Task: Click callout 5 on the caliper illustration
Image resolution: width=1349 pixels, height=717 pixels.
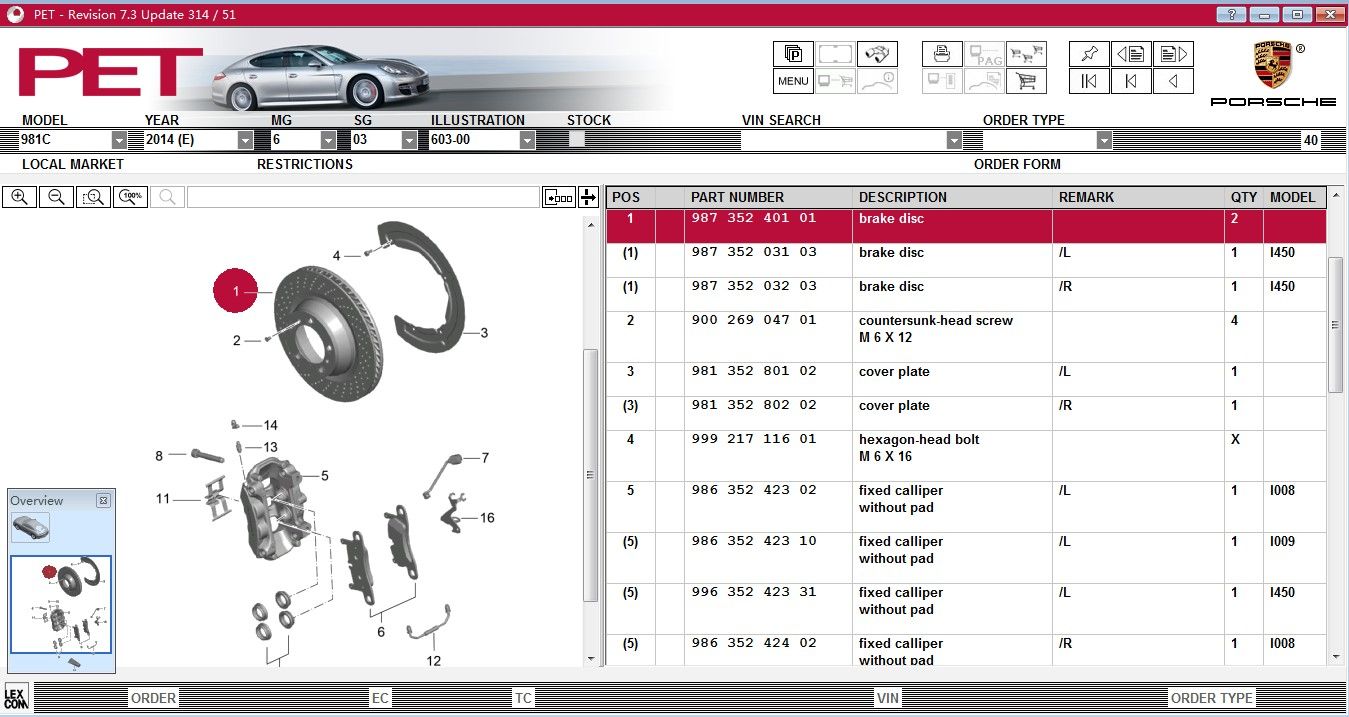Action: tap(325, 476)
